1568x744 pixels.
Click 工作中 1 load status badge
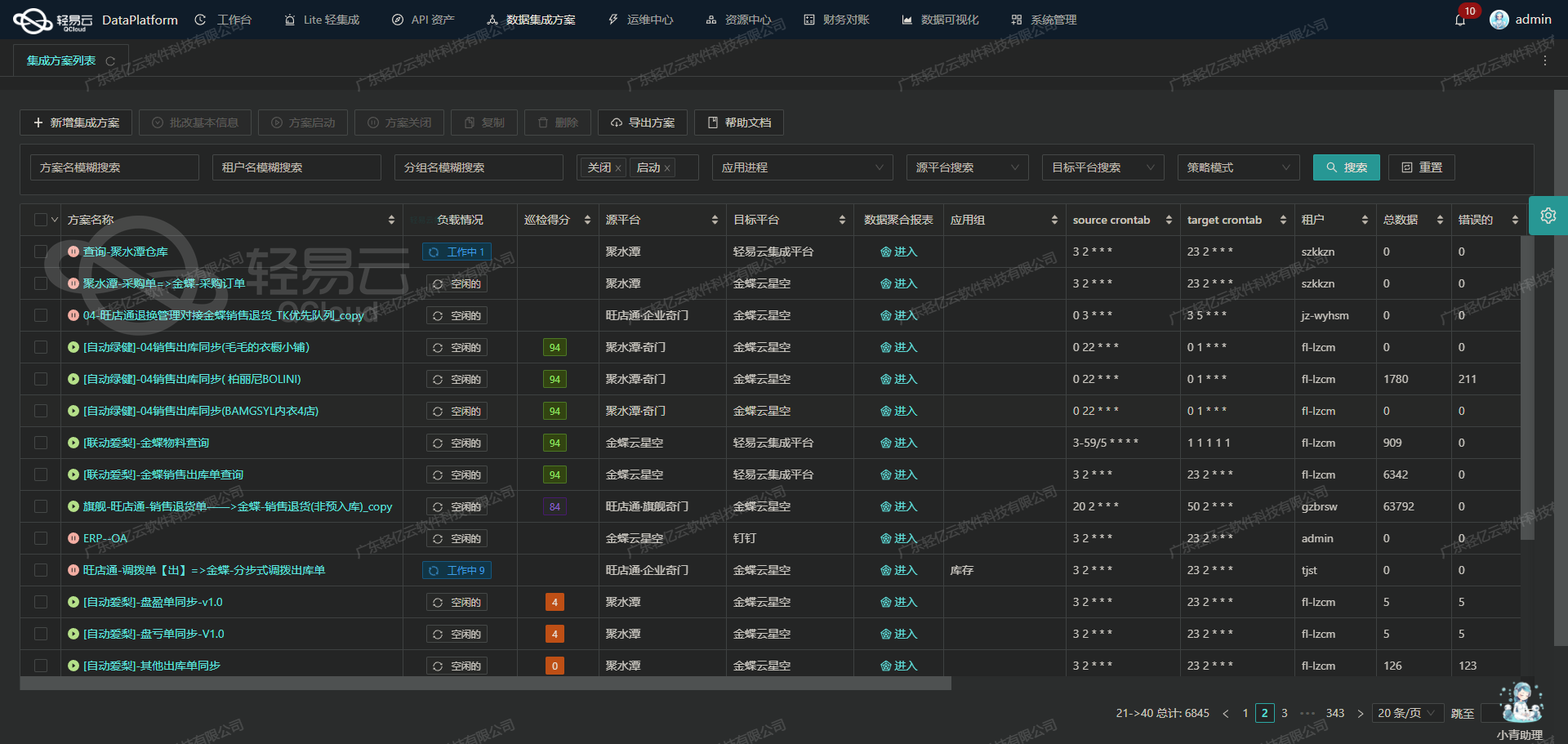(457, 252)
